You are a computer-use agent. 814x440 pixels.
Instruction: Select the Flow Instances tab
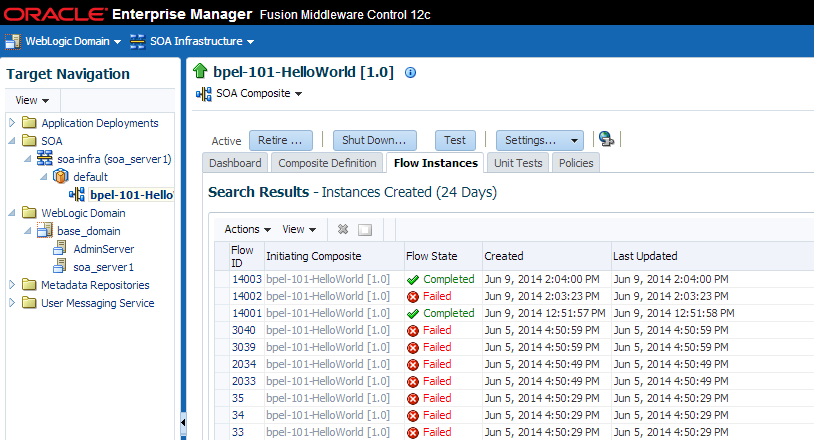point(436,163)
